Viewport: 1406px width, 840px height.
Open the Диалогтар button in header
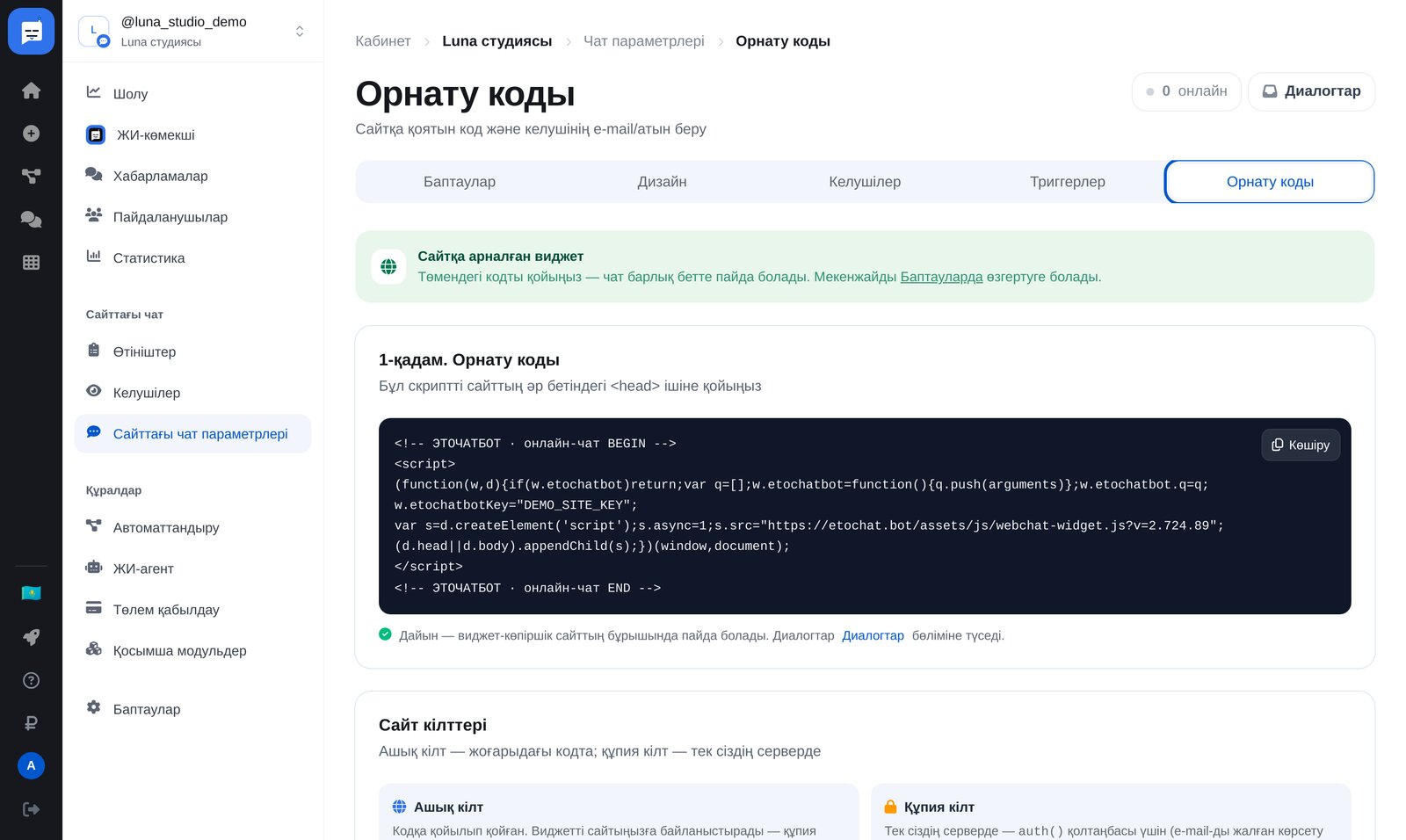click(1311, 91)
